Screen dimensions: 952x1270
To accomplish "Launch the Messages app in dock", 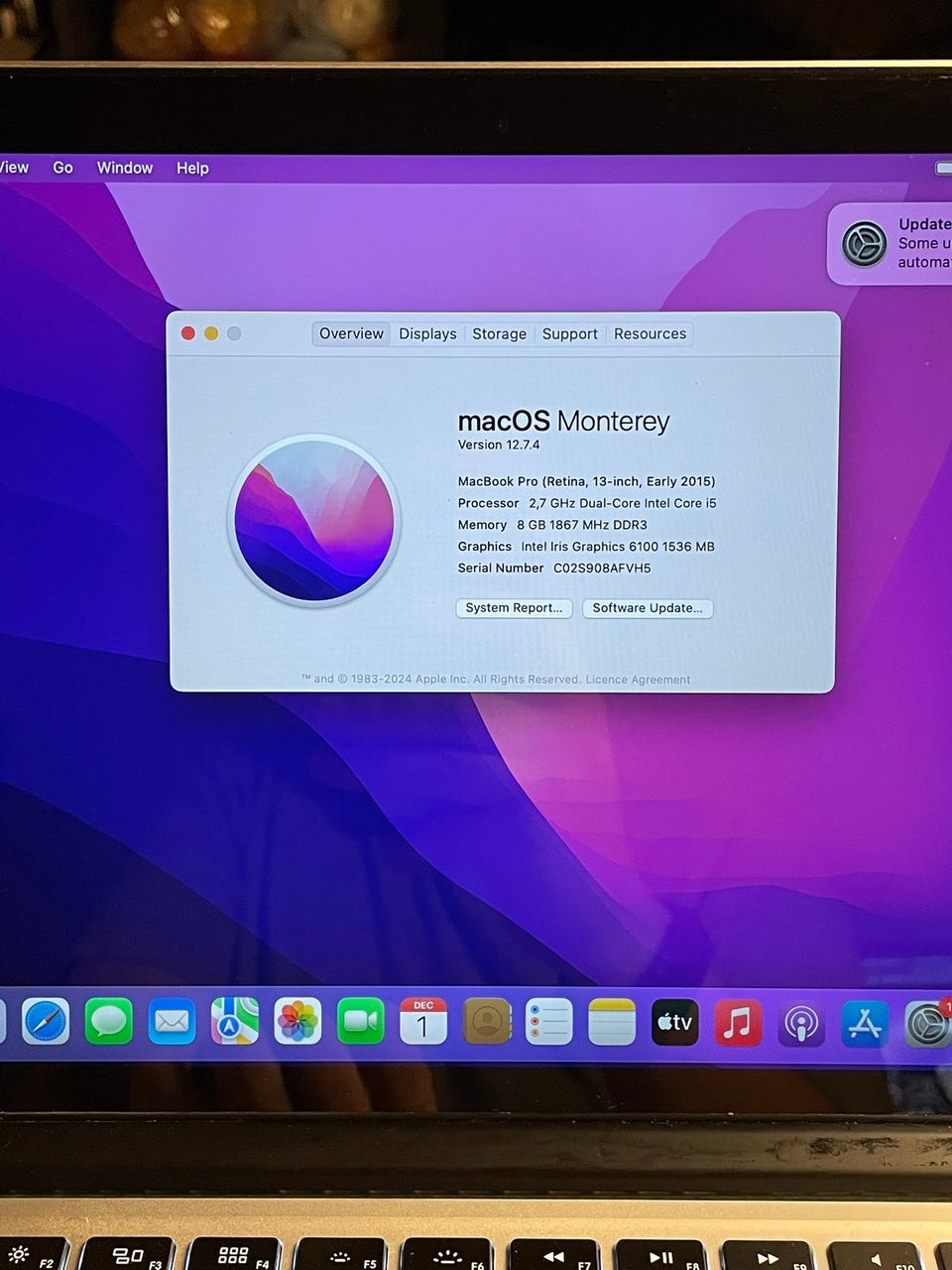I will pyautogui.click(x=109, y=1022).
